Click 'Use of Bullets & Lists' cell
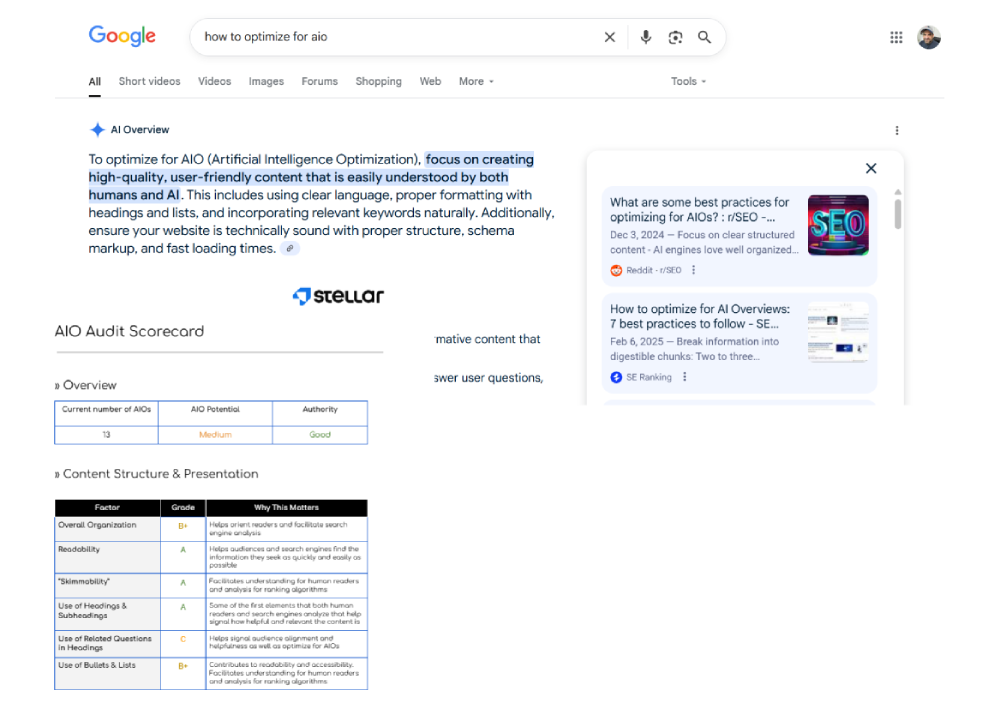Image resolution: width=1000 pixels, height=727 pixels. click(x=107, y=673)
